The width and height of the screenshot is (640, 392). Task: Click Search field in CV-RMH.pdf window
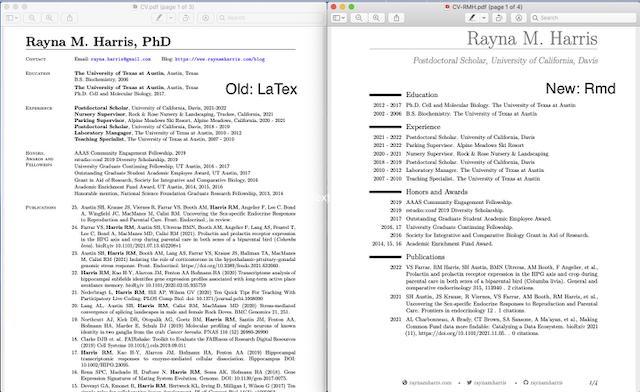coord(583,18)
